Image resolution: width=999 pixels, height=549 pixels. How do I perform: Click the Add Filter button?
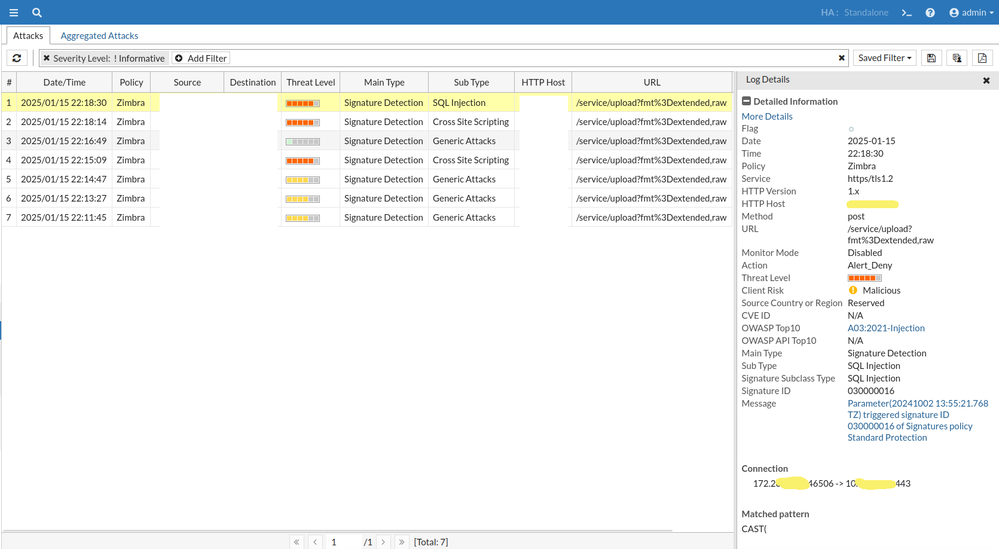[201, 58]
